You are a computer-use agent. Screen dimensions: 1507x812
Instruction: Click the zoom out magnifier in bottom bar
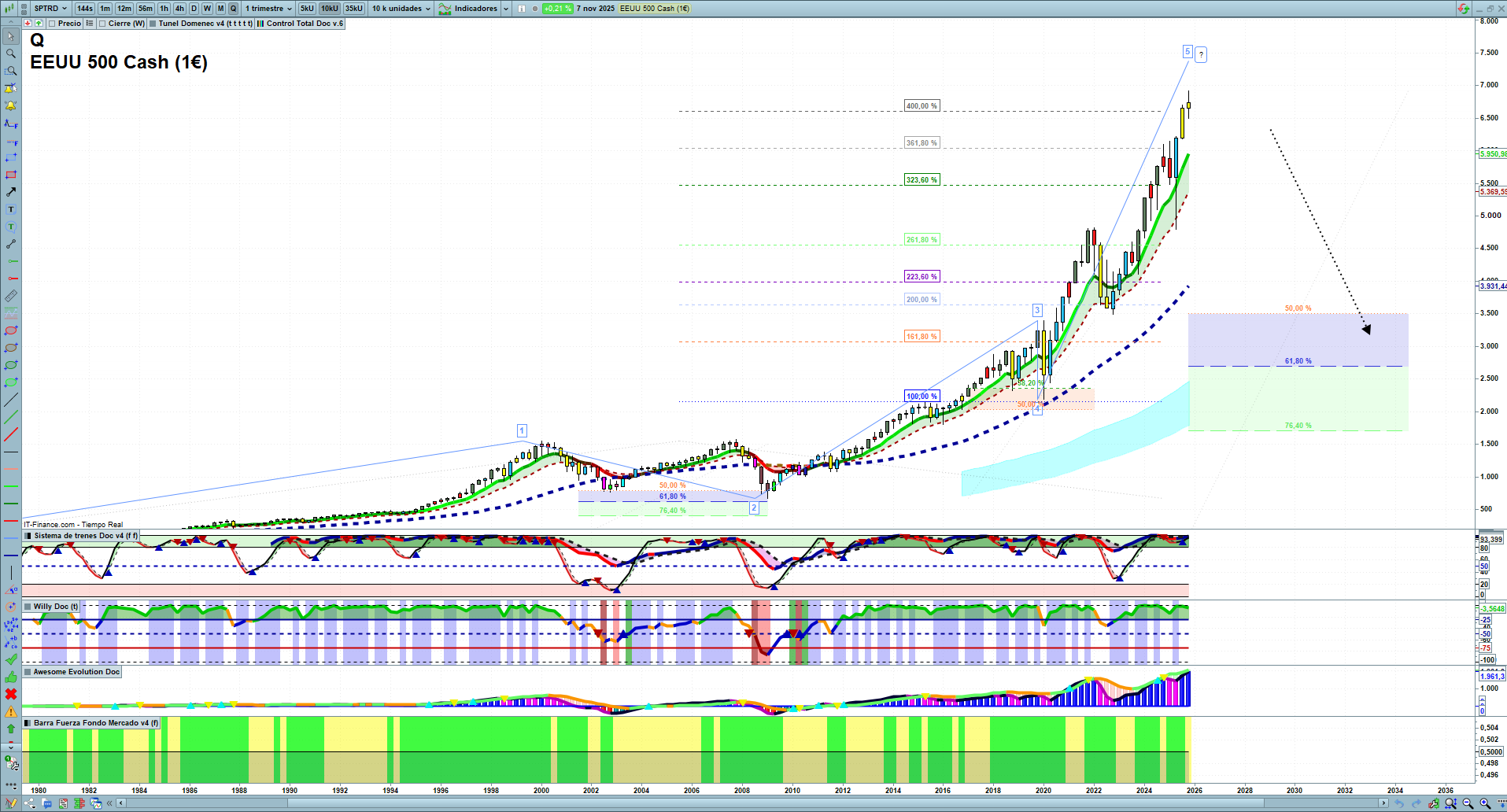(1468, 803)
